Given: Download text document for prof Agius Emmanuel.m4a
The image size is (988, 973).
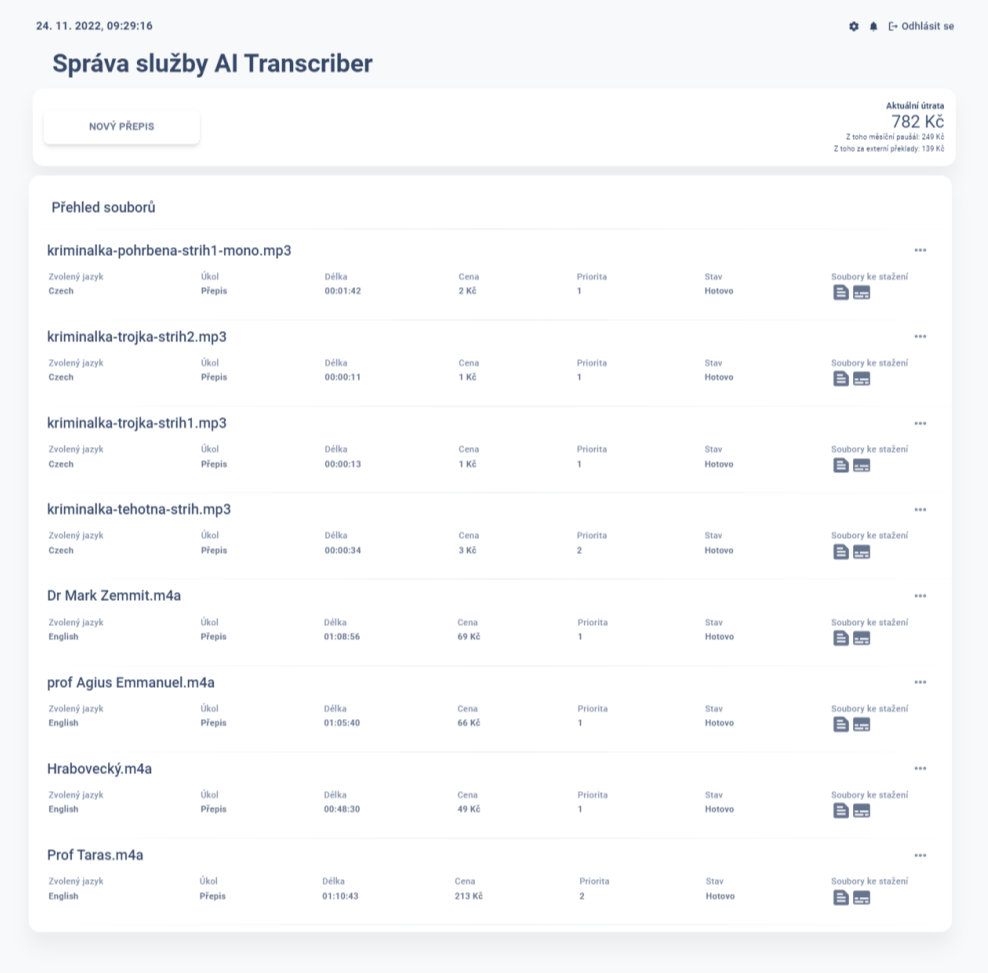Looking at the screenshot, I should (841, 724).
